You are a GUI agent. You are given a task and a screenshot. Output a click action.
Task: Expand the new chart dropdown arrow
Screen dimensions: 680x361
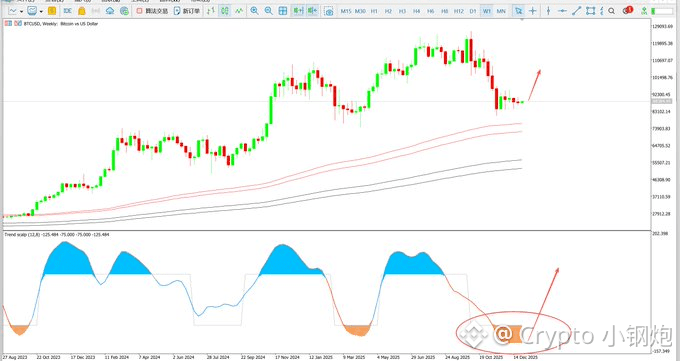coord(21,11)
